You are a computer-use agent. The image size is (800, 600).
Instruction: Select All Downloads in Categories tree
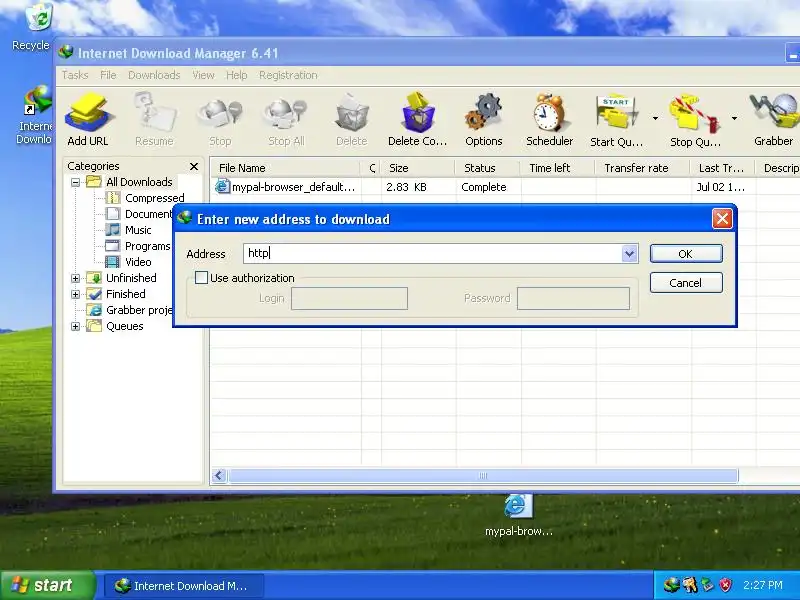(x=130, y=182)
